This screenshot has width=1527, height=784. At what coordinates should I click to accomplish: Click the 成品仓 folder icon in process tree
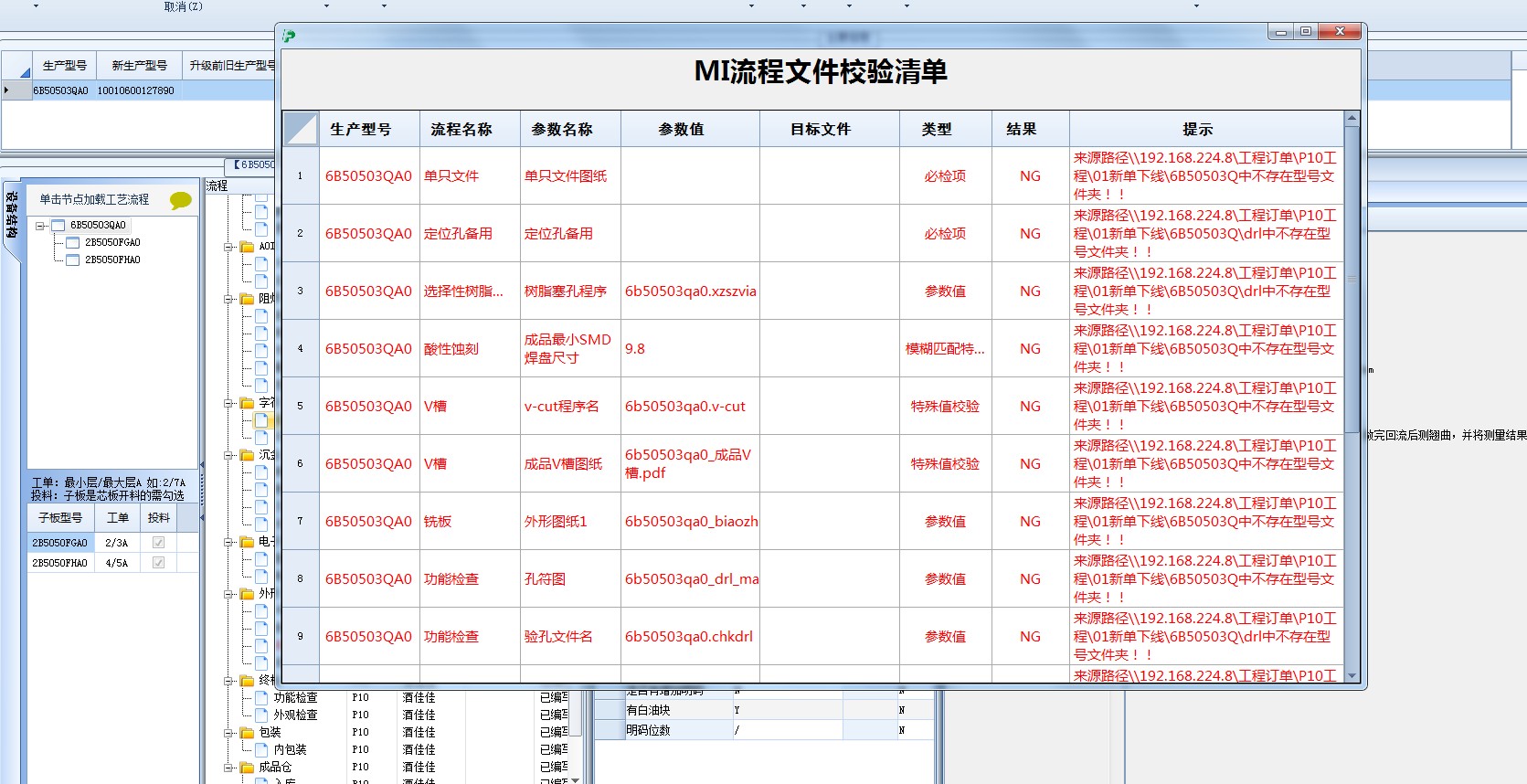click(247, 768)
